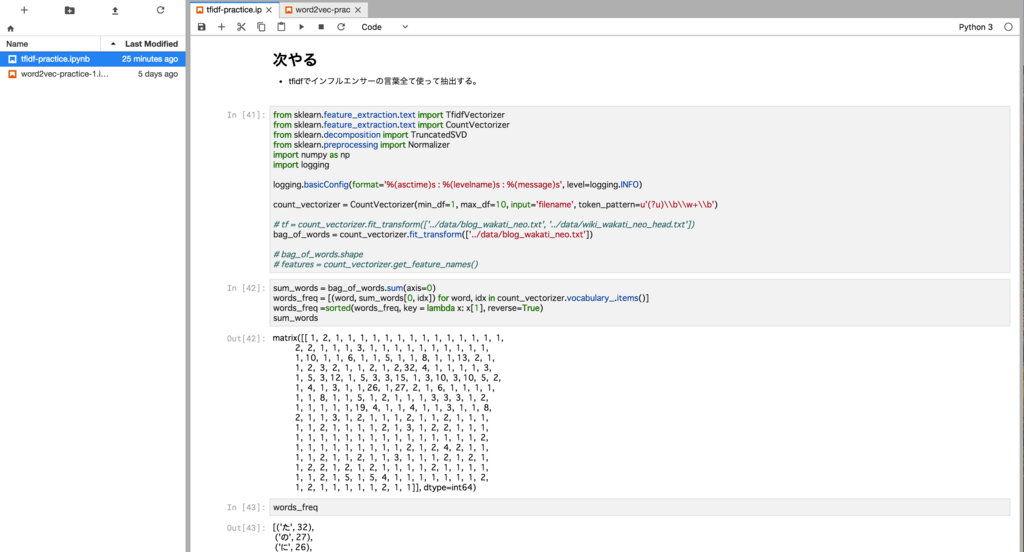Click the In [43] prompt label
This screenshot has width=1024, height=552.
pyautogui.click(x=246, y=507)
